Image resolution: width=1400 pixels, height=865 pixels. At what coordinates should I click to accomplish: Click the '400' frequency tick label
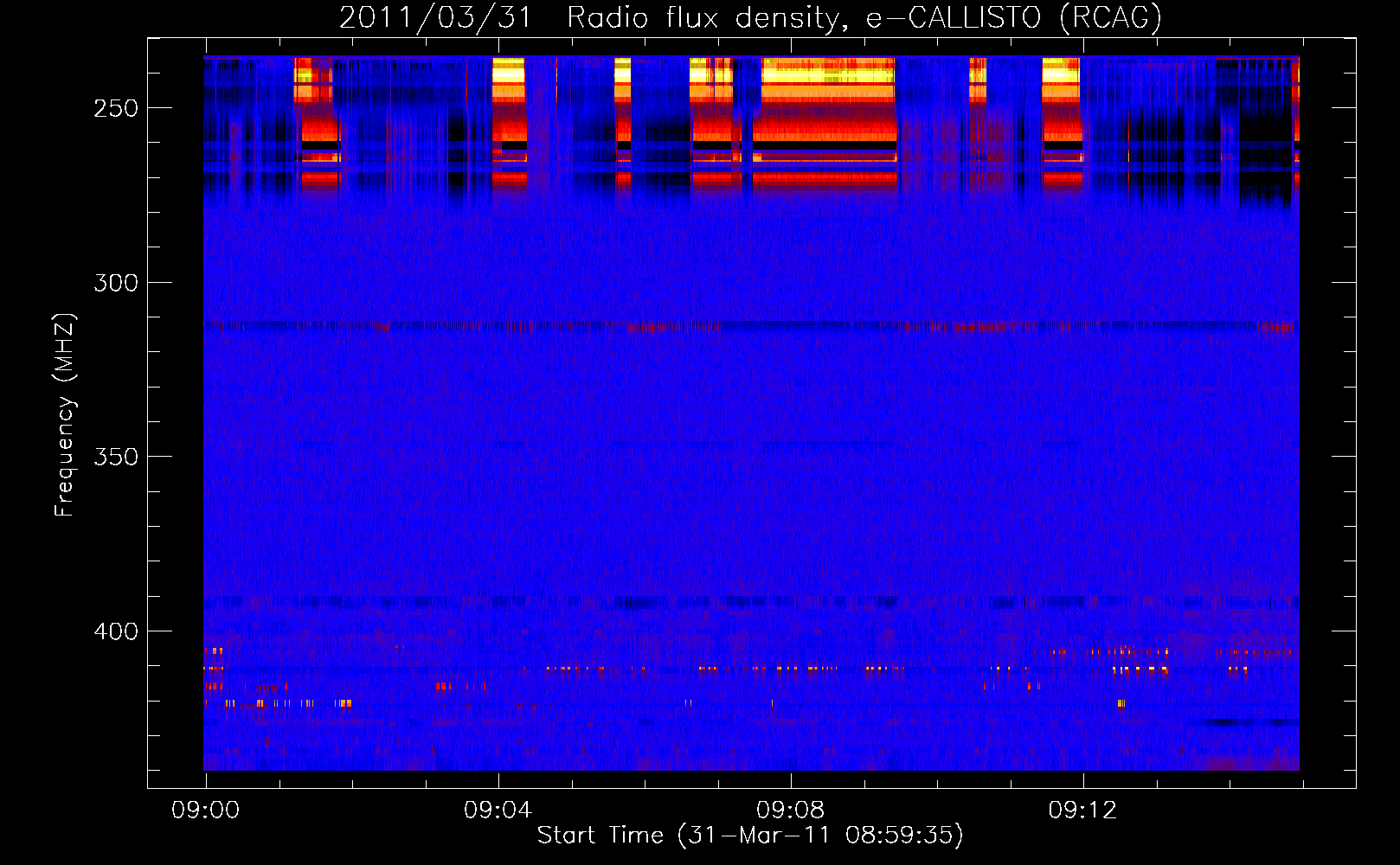116,631
